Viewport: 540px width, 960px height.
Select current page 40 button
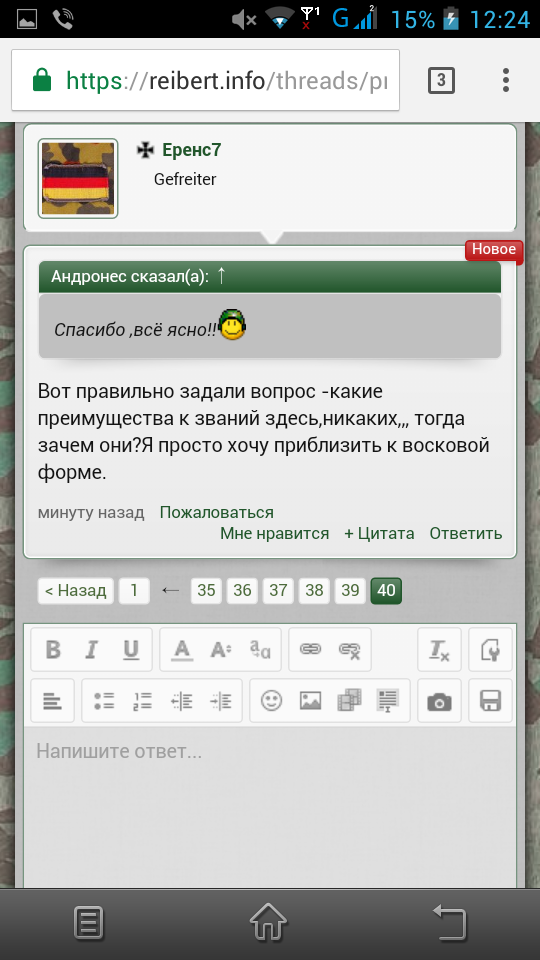pyautogui.click(x=386, y=591)
